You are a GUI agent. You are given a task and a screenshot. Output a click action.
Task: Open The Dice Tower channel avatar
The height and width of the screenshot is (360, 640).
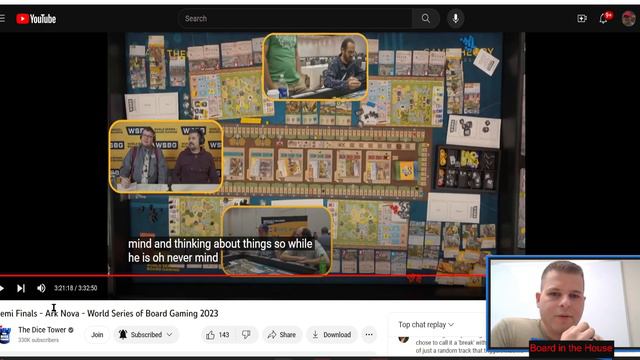(5, 335)
